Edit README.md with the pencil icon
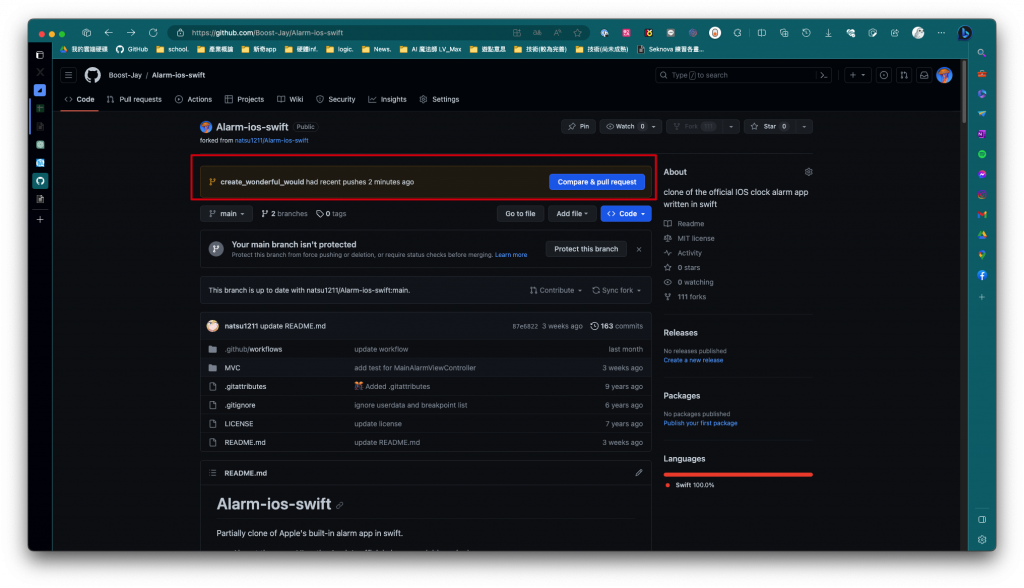This screenshot has height=588, width=1024. [x=639, y=473]
